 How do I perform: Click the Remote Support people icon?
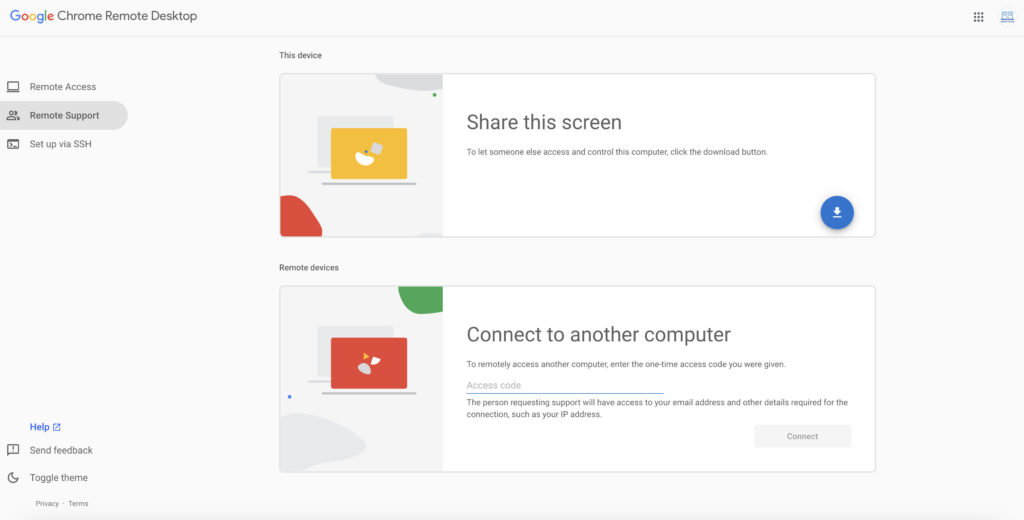(13, 116)
